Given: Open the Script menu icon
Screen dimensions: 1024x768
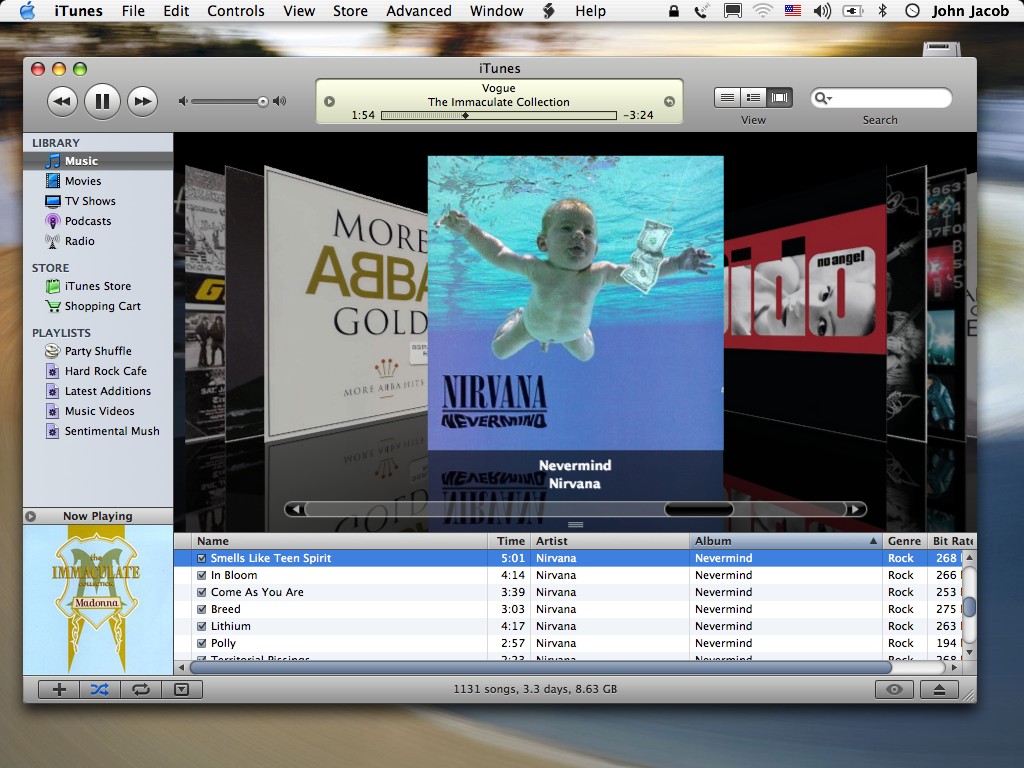Looking at the screenshot, I should [x=549, y=11].
